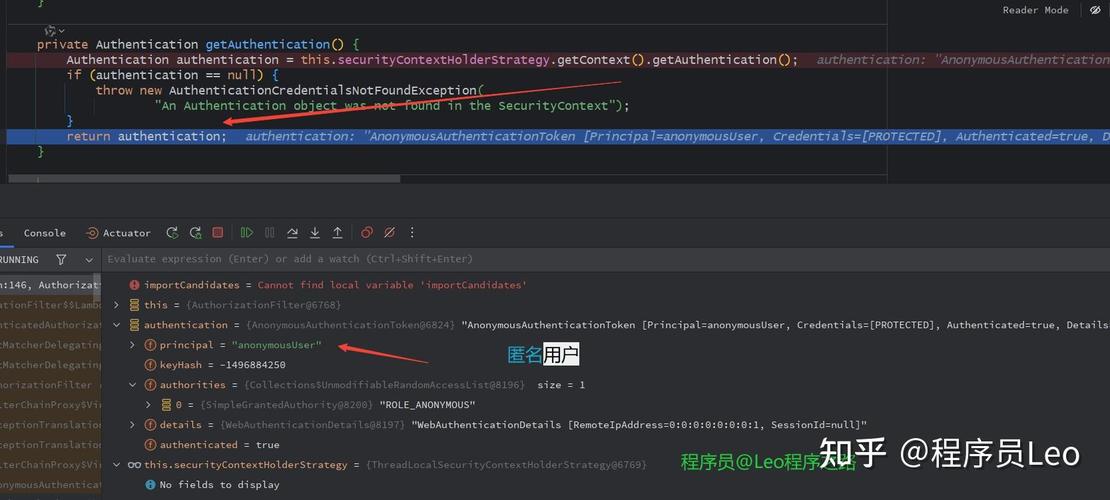Select the "ROLE_ANONYMOUS" value text
This screenshot has width=1110, height=500.
pos(427,405)
